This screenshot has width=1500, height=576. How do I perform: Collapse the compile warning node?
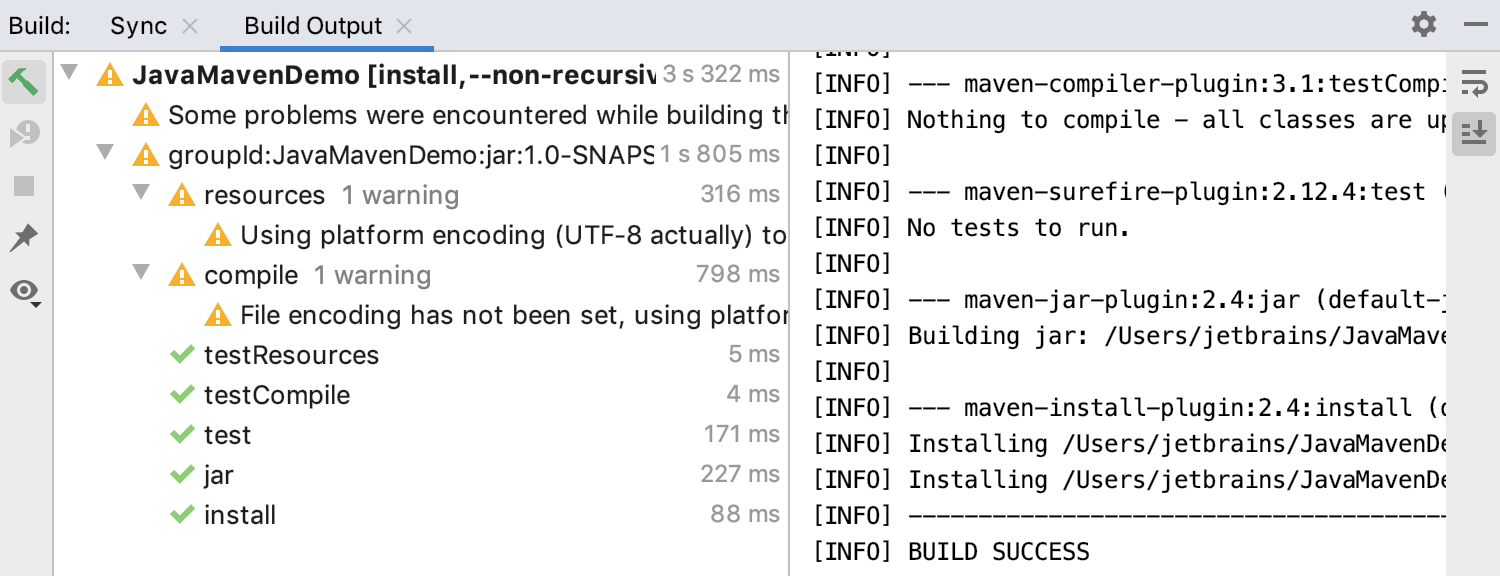click(x=140, y=274)
